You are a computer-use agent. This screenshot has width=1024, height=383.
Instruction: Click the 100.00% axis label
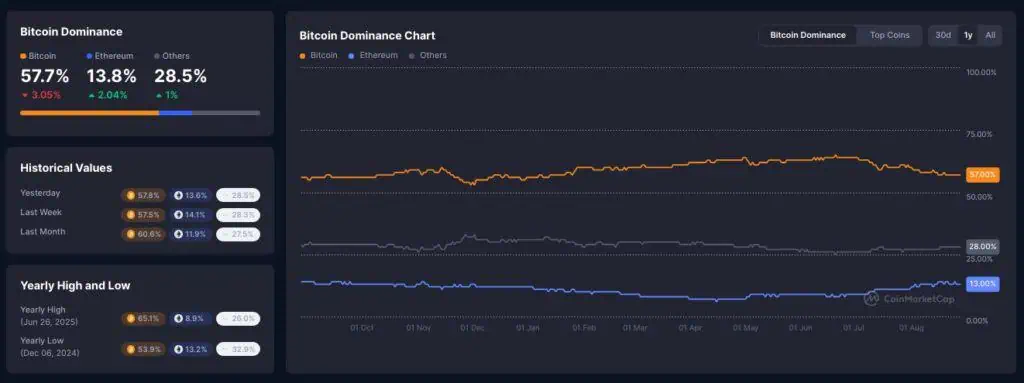(981, 73)
